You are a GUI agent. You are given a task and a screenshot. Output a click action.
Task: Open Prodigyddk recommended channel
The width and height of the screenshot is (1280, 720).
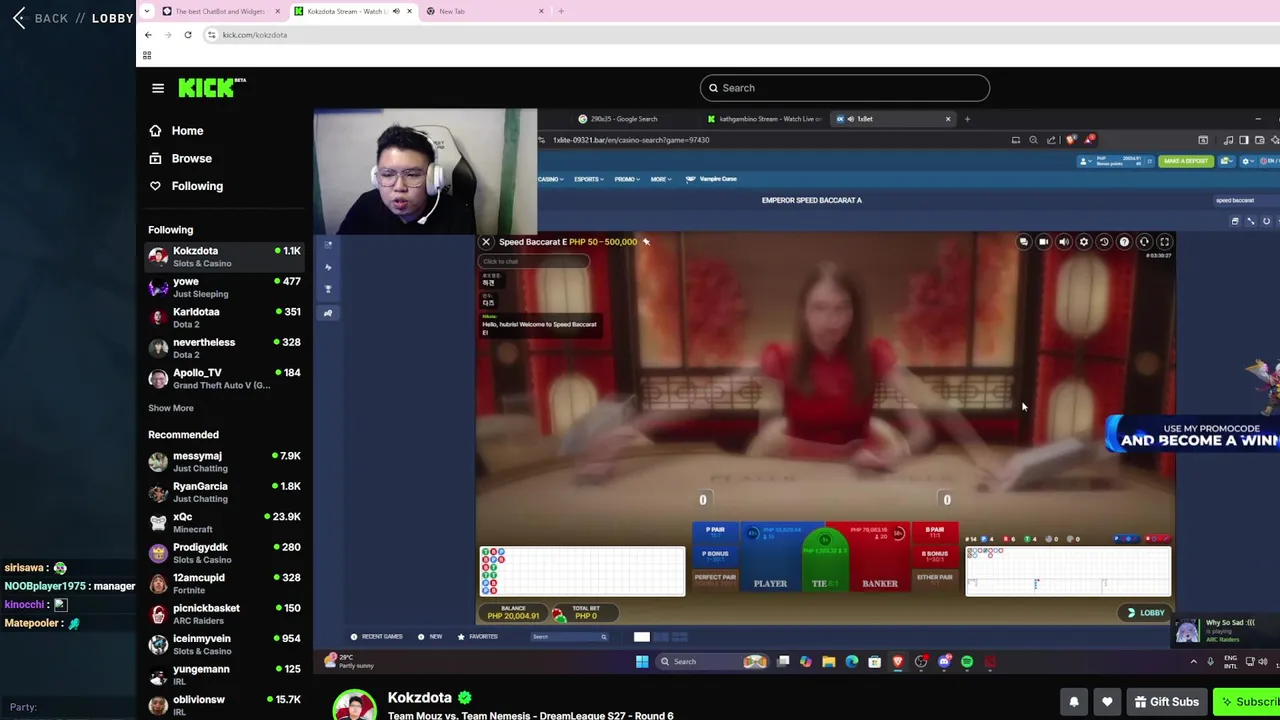tap(225, 553)
